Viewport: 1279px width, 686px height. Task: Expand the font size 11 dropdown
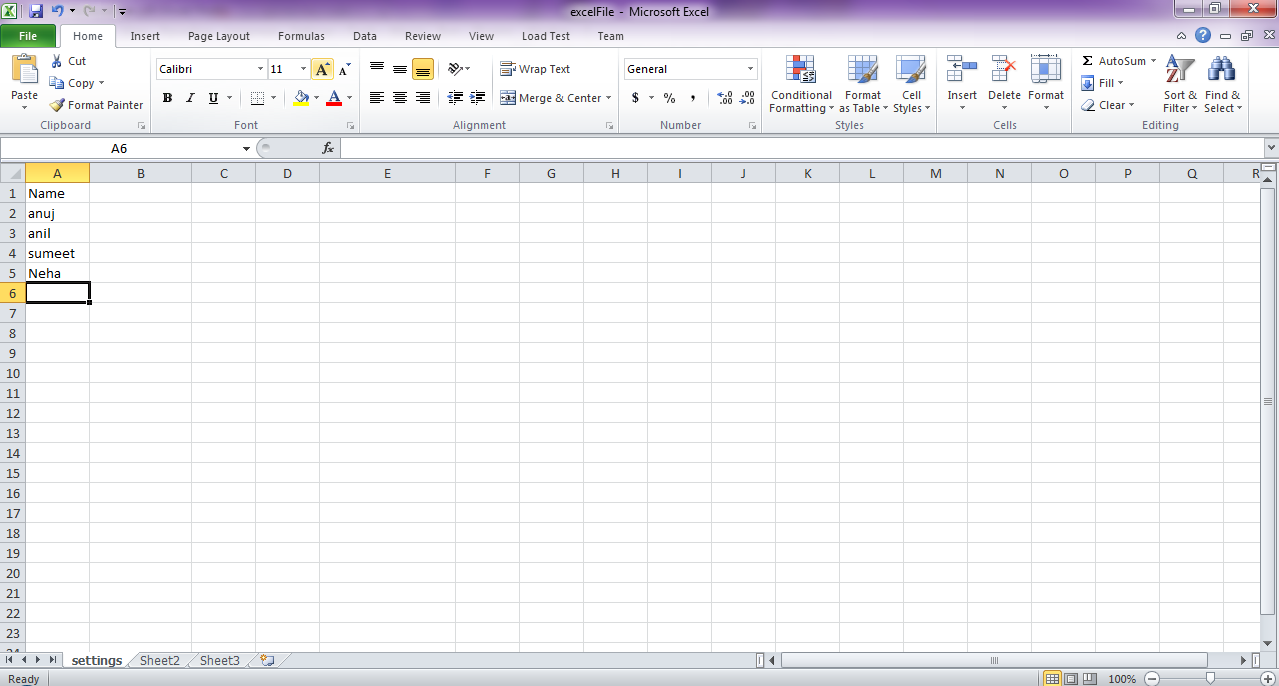click(304, 69)
